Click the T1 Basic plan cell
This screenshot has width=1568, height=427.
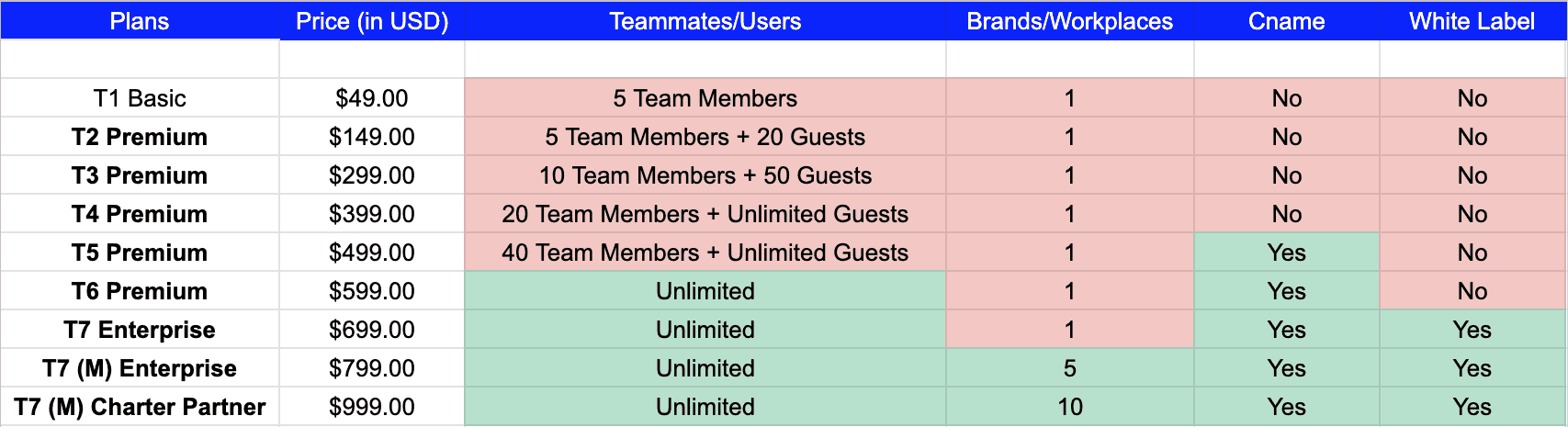click(140, 98)
